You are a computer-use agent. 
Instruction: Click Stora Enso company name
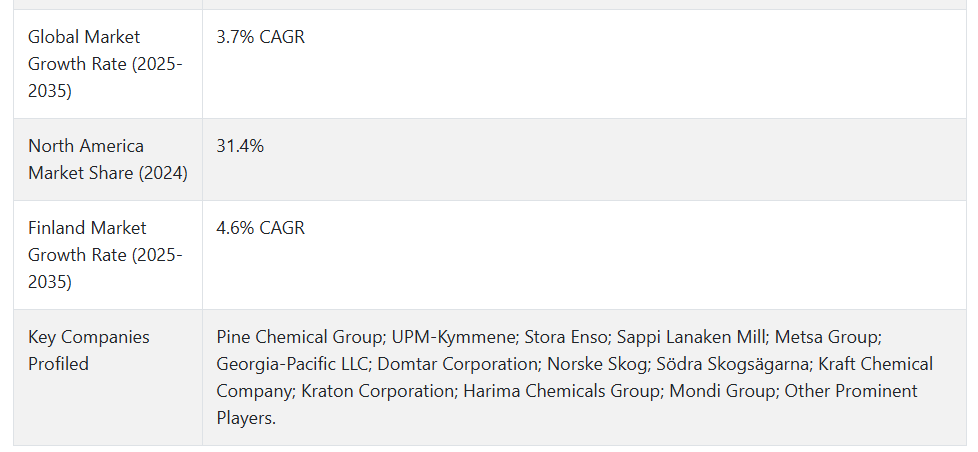(x=566, y=337)
